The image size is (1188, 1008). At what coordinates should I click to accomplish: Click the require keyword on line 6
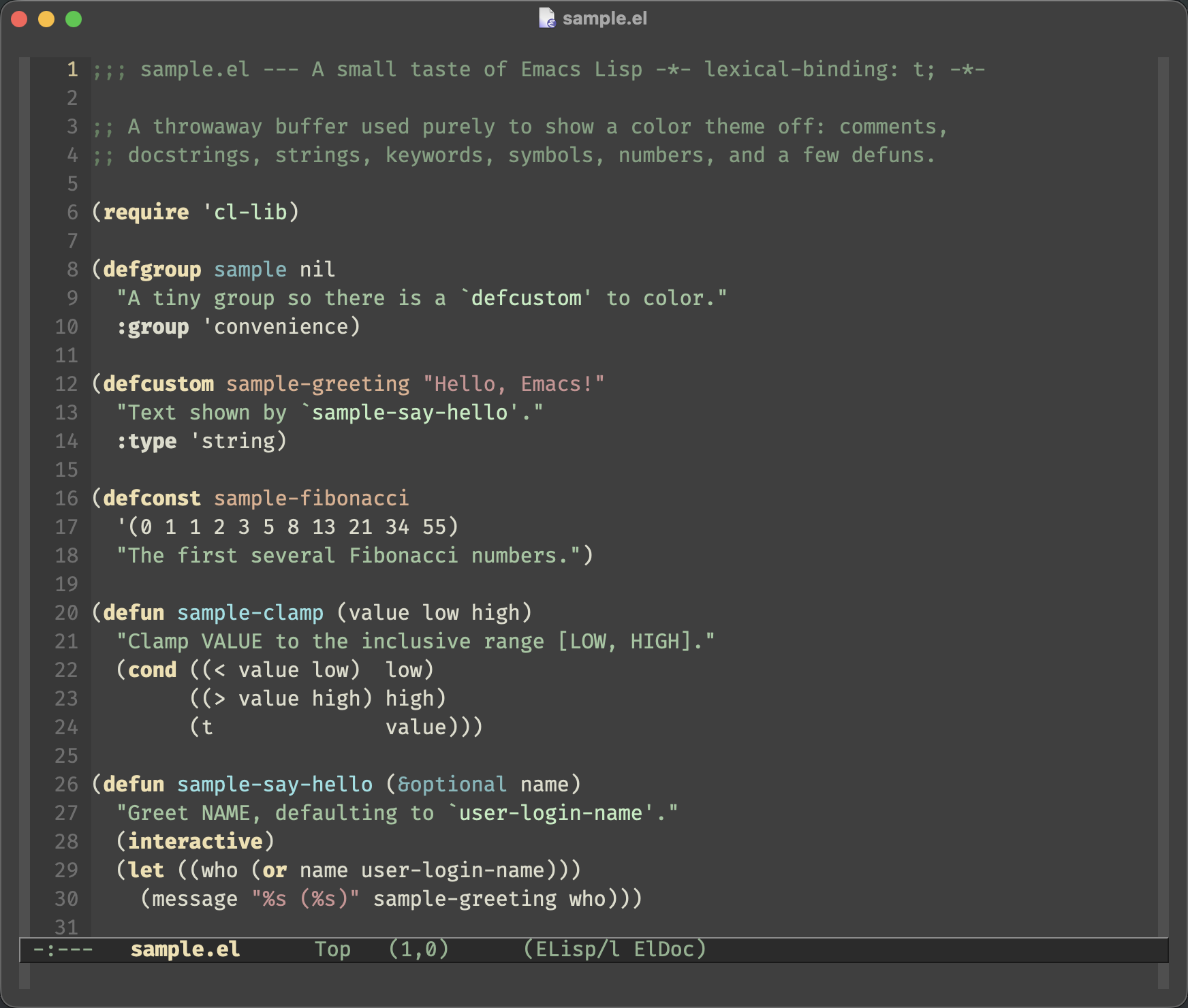pyautogui.click(x=146, y=212)
